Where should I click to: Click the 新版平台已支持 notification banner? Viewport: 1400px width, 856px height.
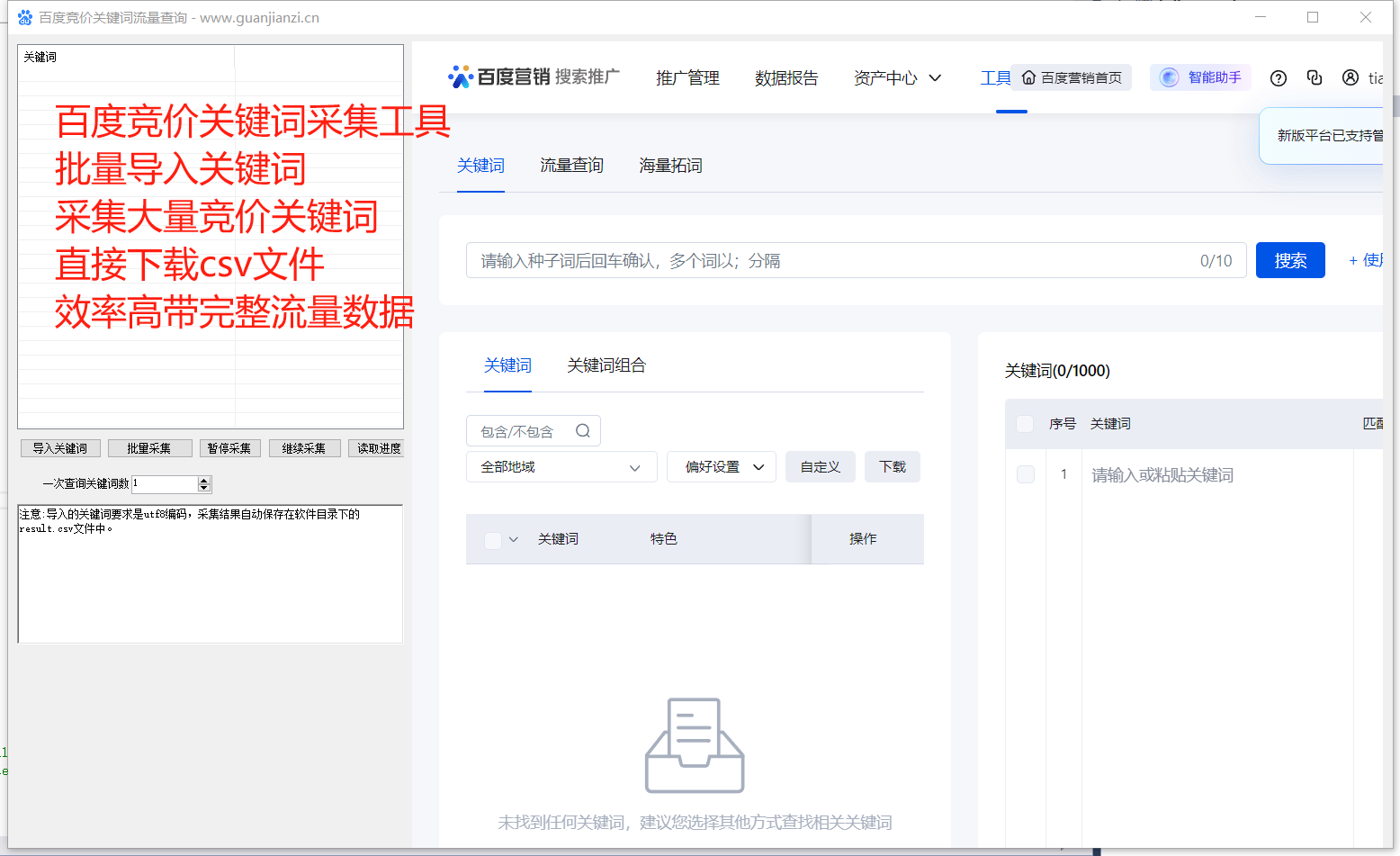click(x=1322, y=136)
